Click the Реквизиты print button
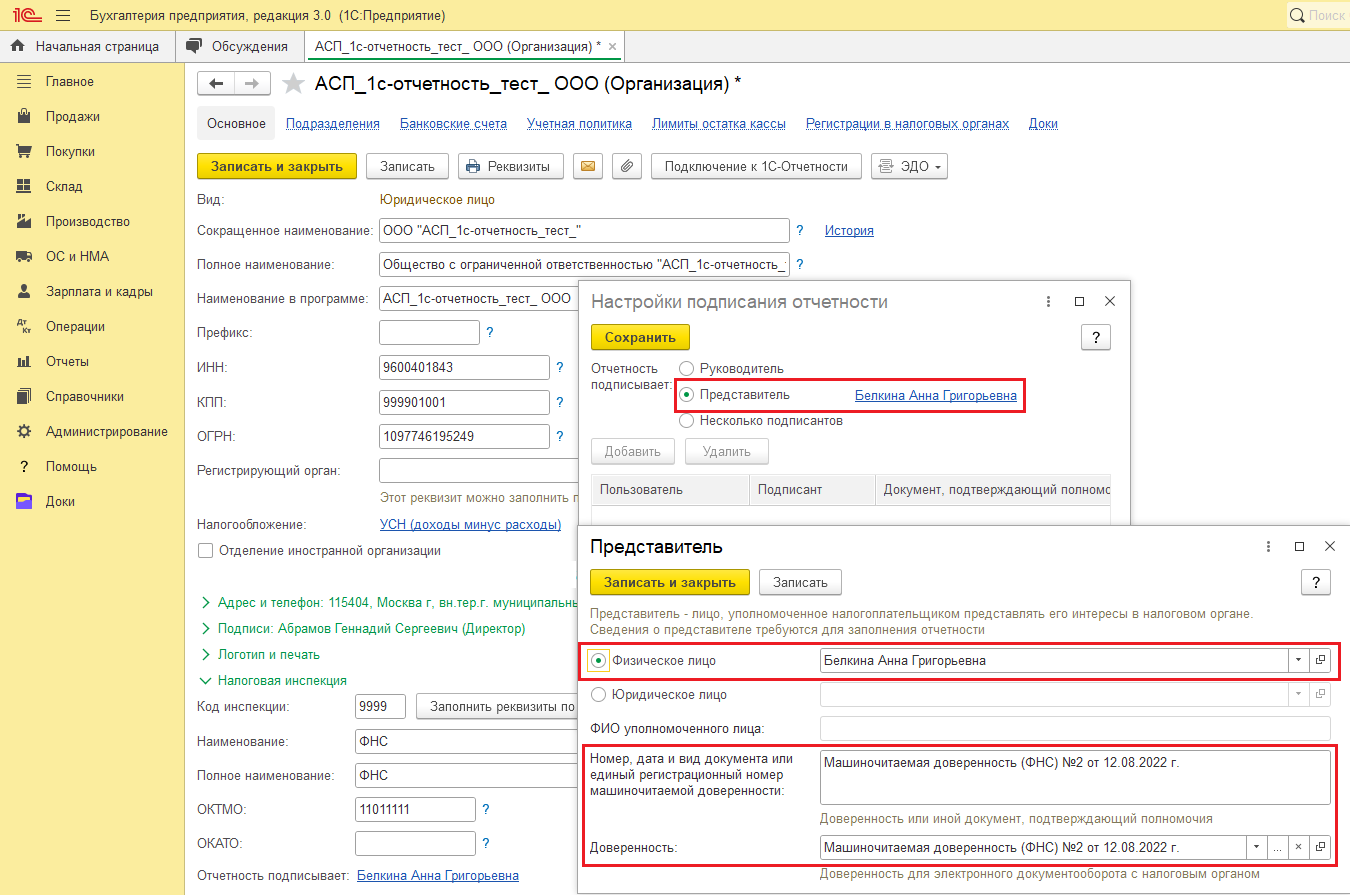Screen dimensions: 1350x895 click(511, 167)
